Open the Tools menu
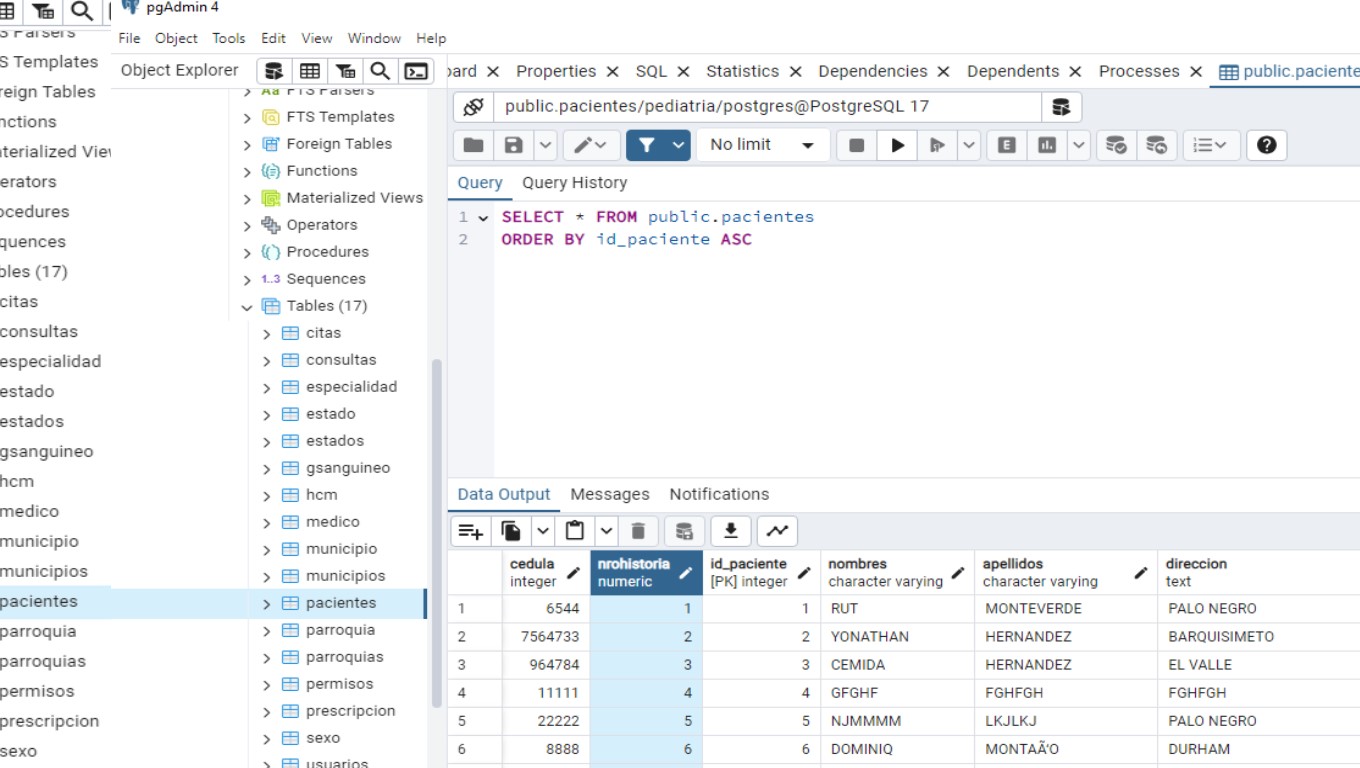This screenshot has width=1360, height=768. (x=228, y=38)
